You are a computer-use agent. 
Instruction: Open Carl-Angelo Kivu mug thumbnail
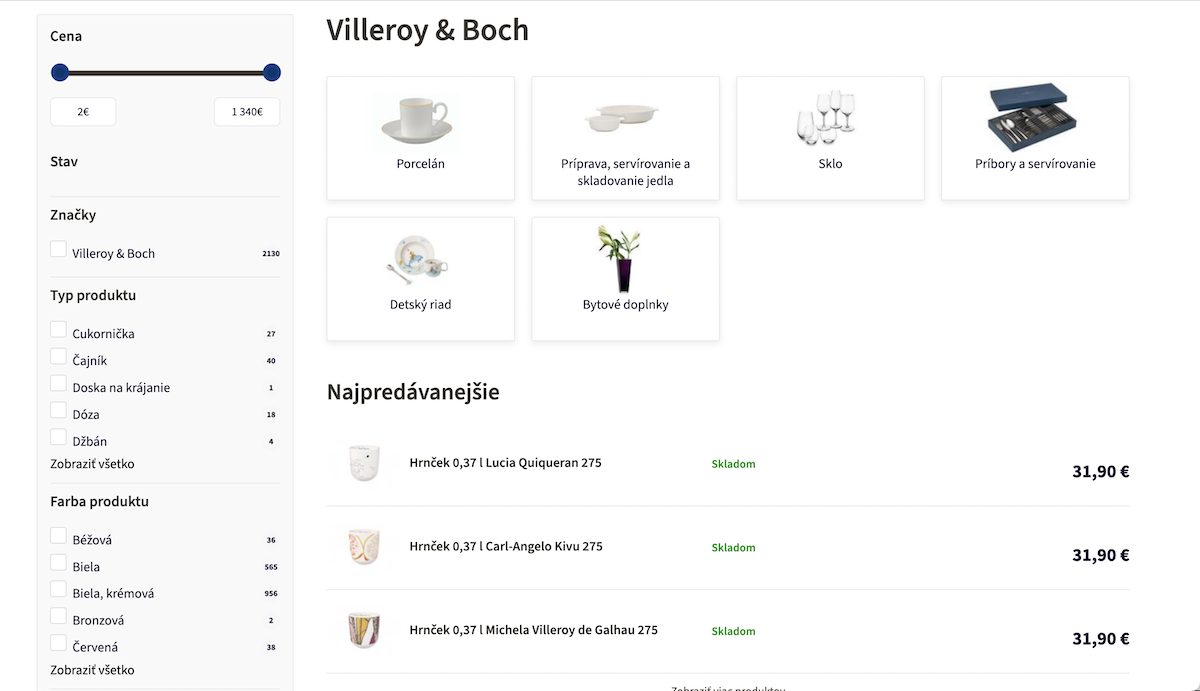click(364, 548)
